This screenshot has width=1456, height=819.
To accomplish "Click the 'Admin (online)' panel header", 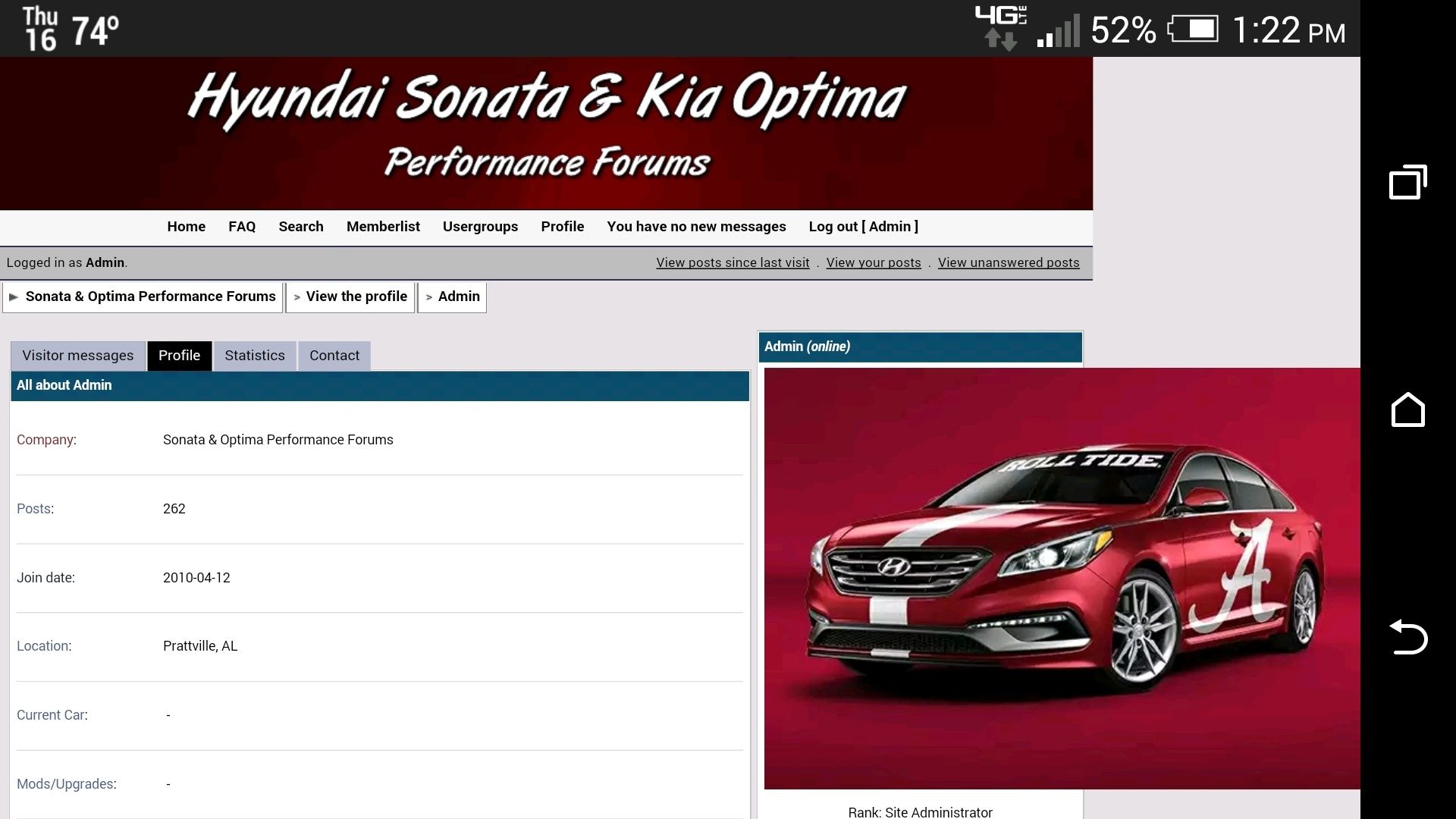I will [920, 347].
